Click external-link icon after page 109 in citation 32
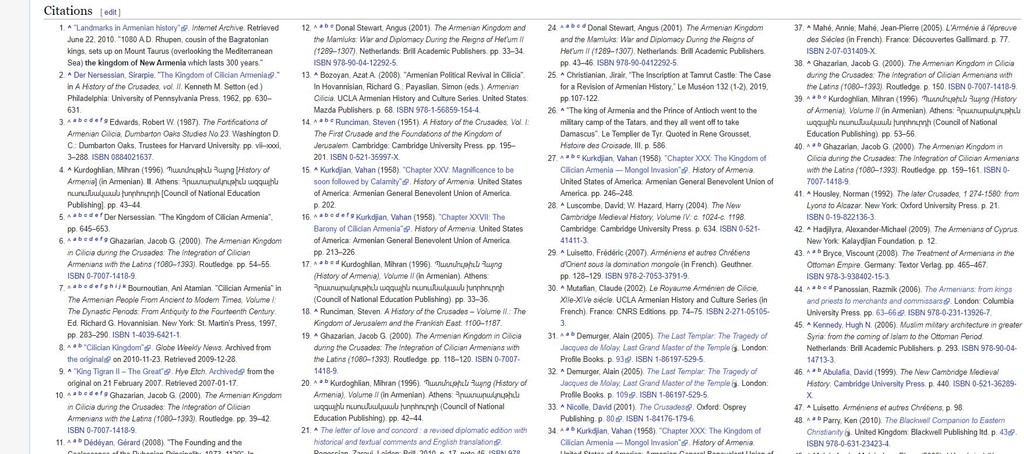 [632, 396]
